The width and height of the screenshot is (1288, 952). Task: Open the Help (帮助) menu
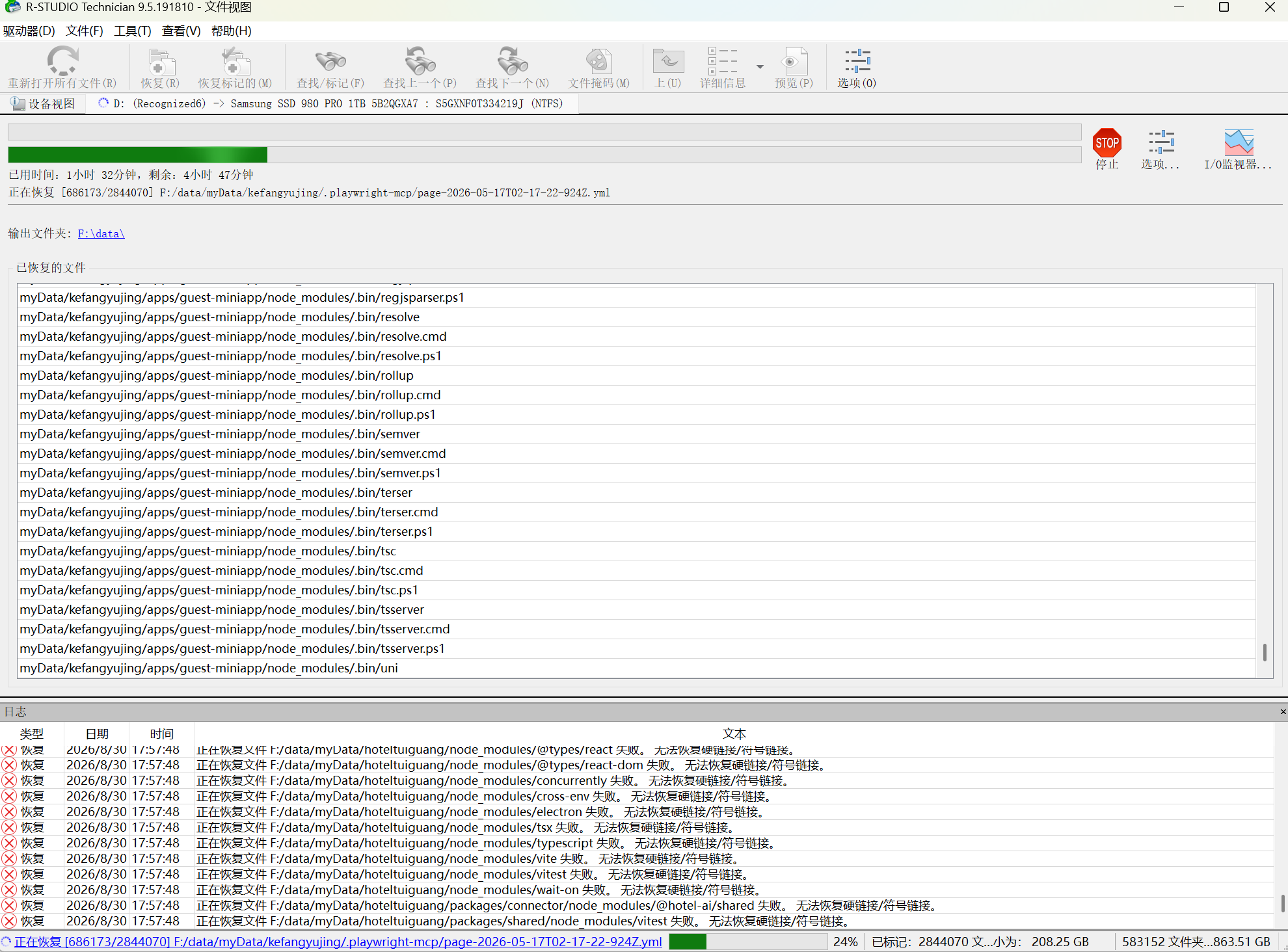[x=231, y=31]
